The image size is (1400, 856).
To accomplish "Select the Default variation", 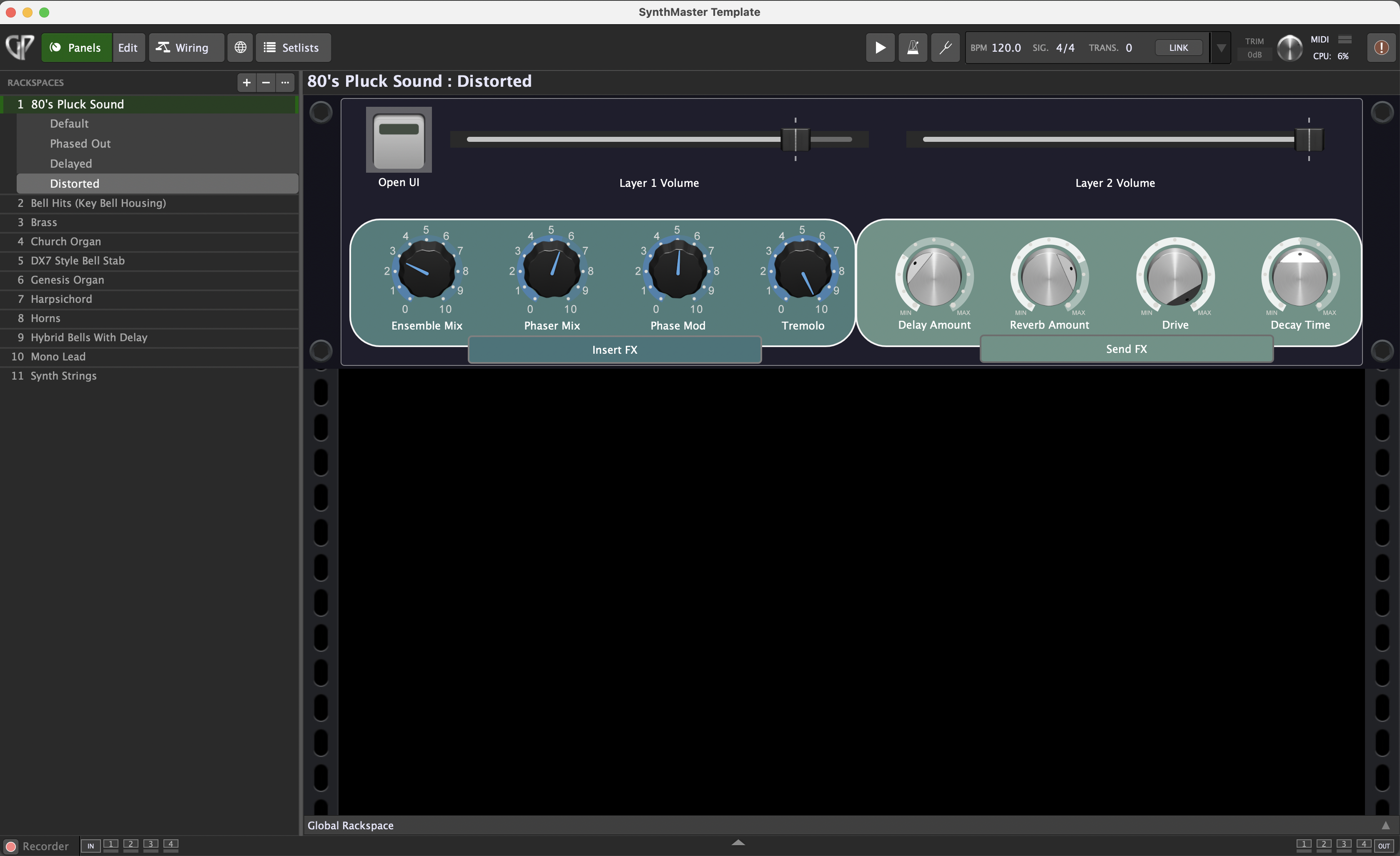I will (158, 123).
